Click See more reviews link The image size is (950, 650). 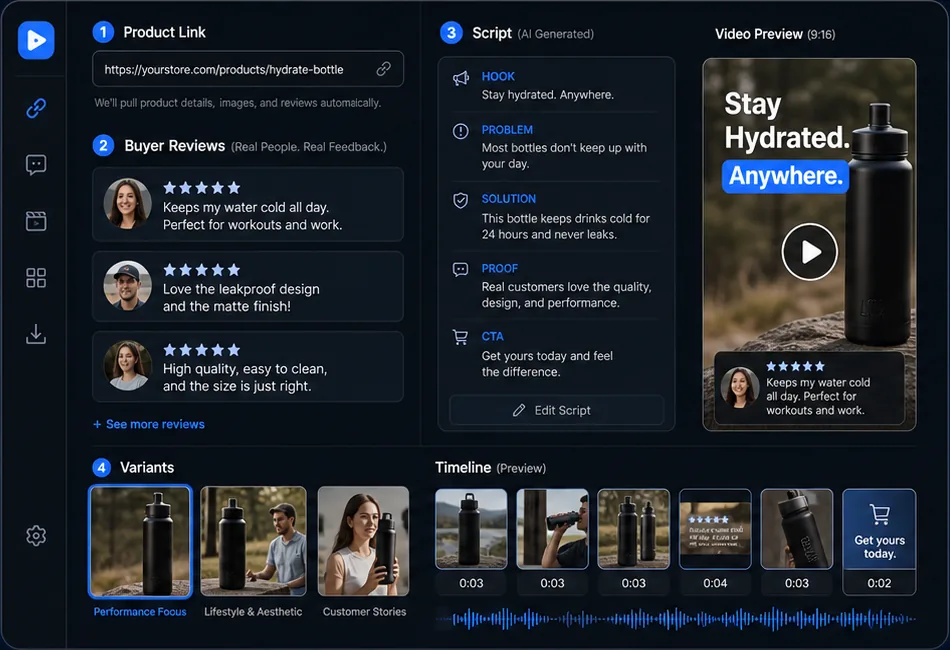149,424
